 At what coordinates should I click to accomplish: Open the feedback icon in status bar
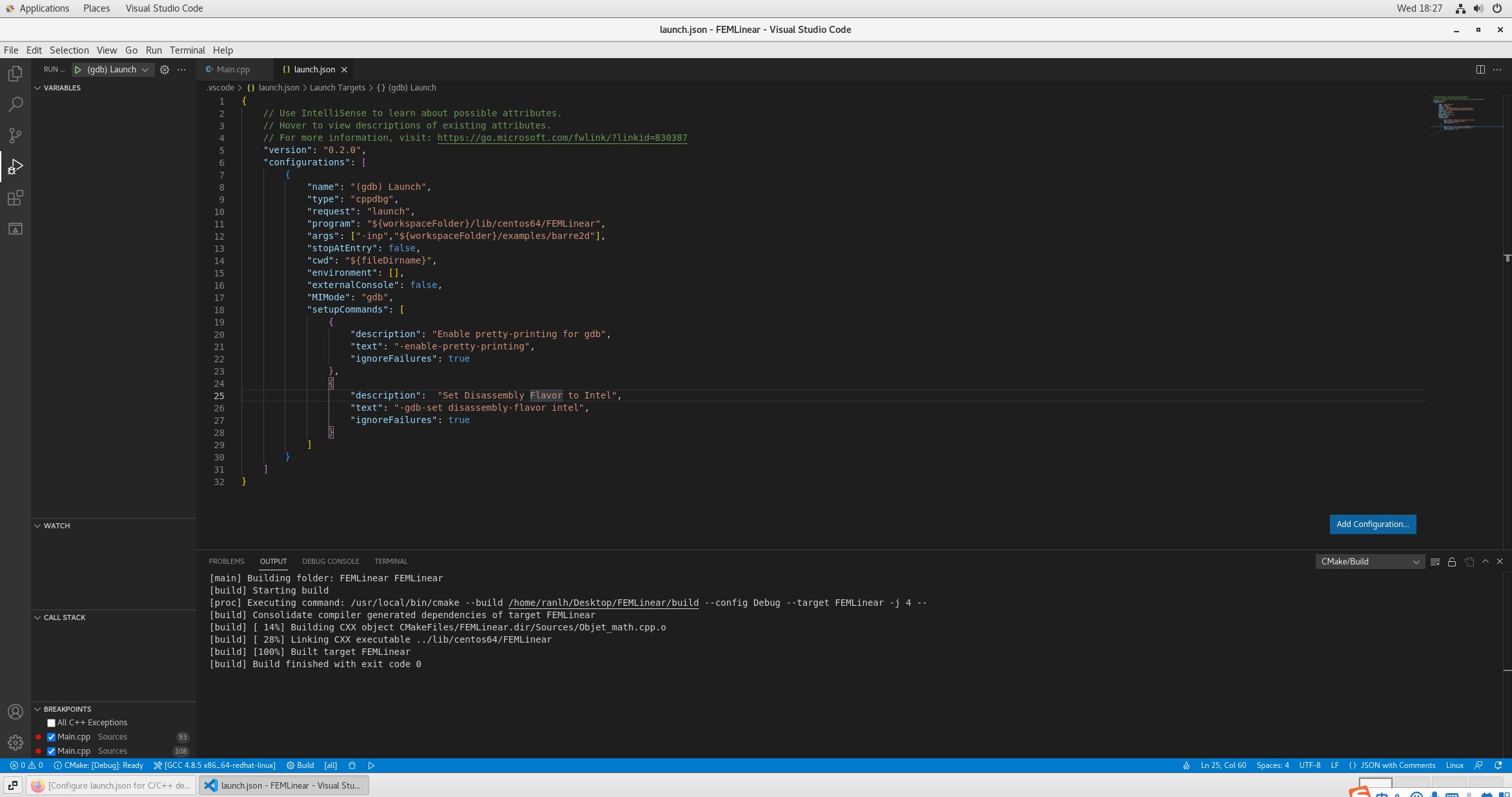pyautogui.click(x=1478, y=765)
